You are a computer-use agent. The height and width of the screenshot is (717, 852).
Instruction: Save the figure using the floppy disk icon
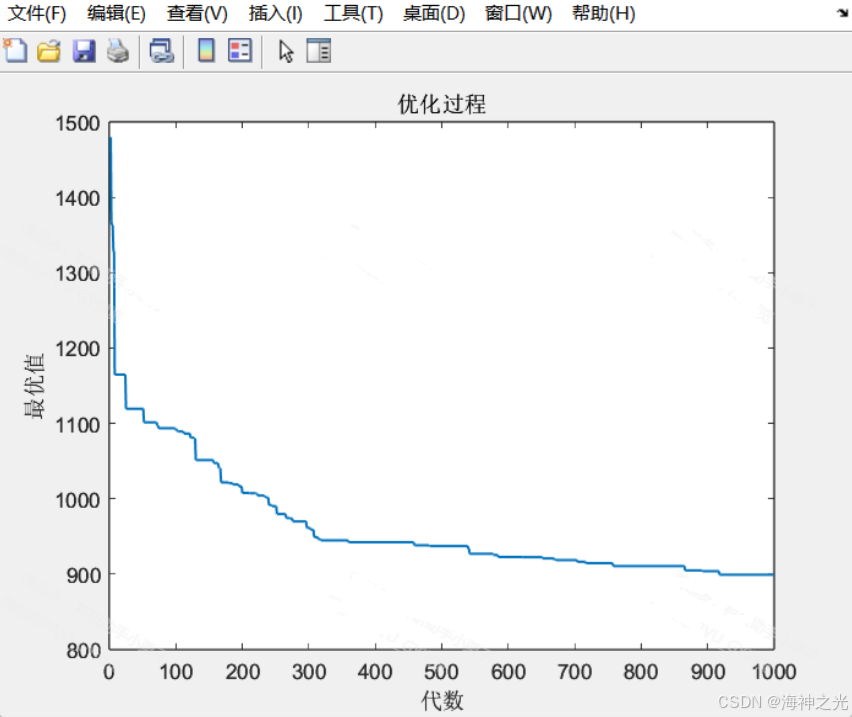(84, 52)
